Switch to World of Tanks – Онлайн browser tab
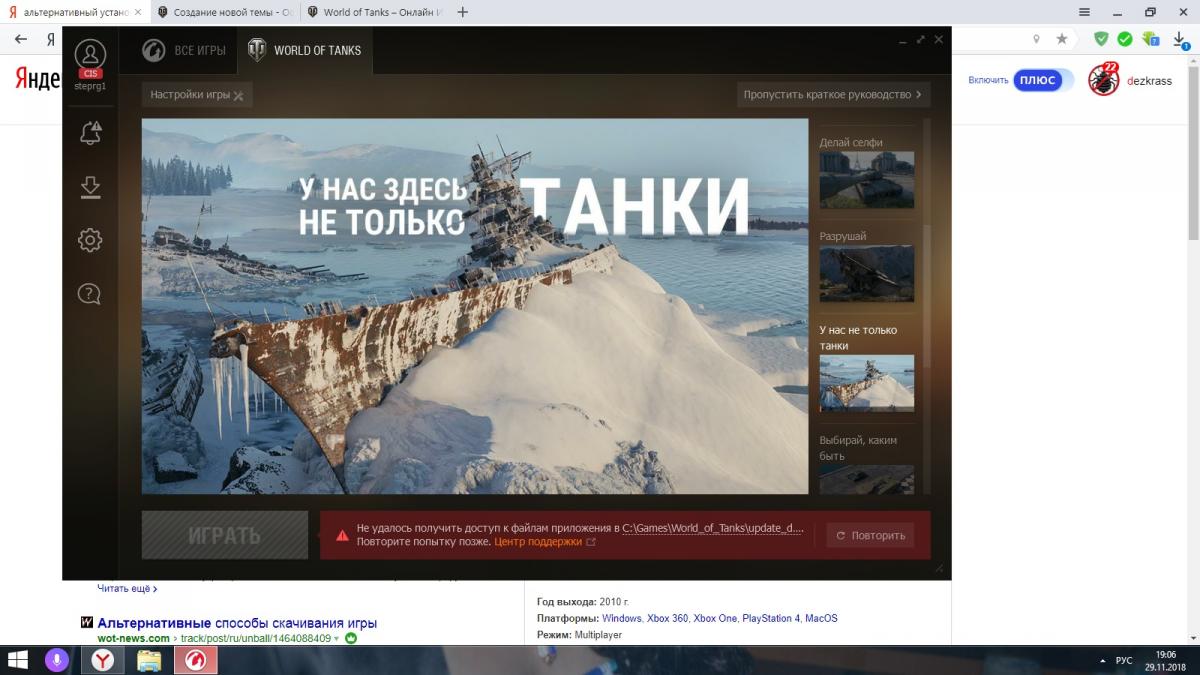This screenshot has height=675, width=1200. point(375,12)
